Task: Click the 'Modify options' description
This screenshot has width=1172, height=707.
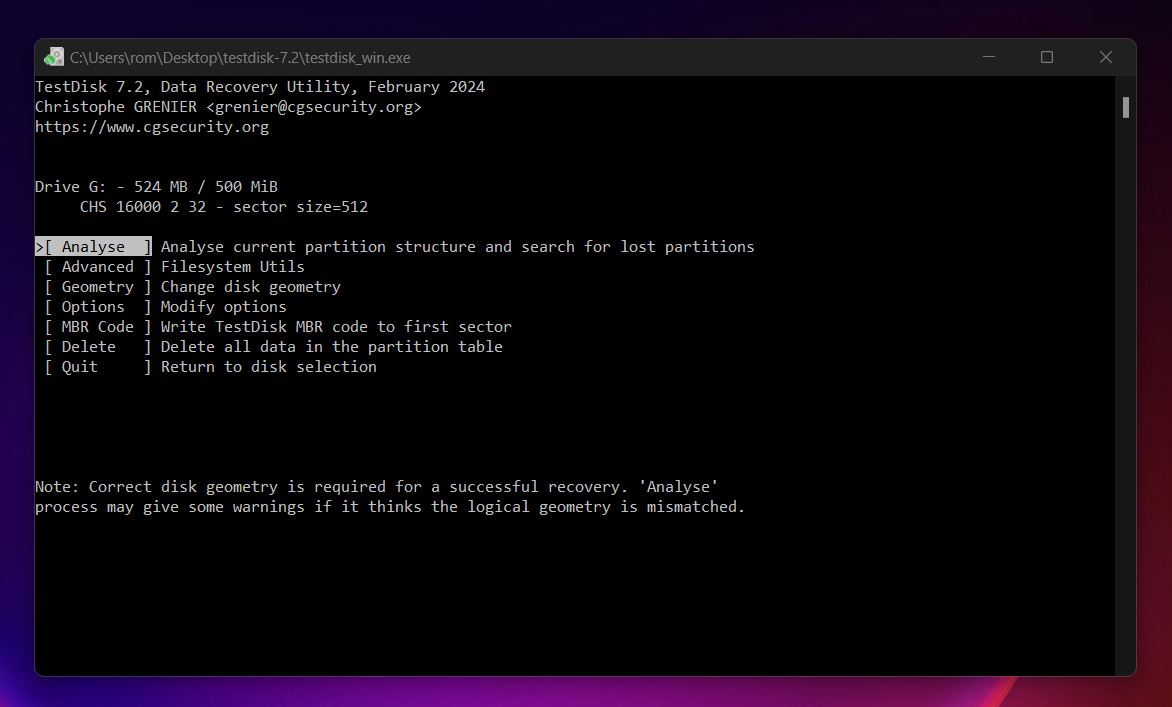Action: click(x=223, y=307)
